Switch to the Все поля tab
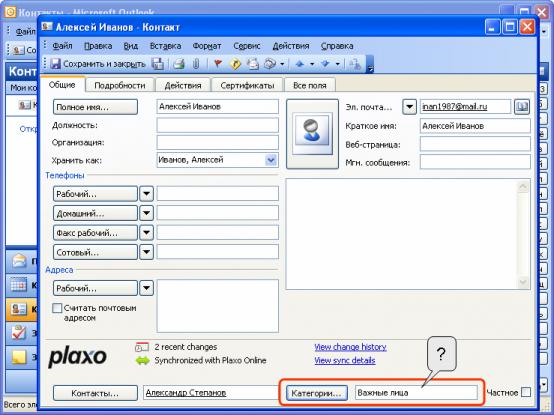The height and width of the screenshot is (415, 554). click(310, 85)
